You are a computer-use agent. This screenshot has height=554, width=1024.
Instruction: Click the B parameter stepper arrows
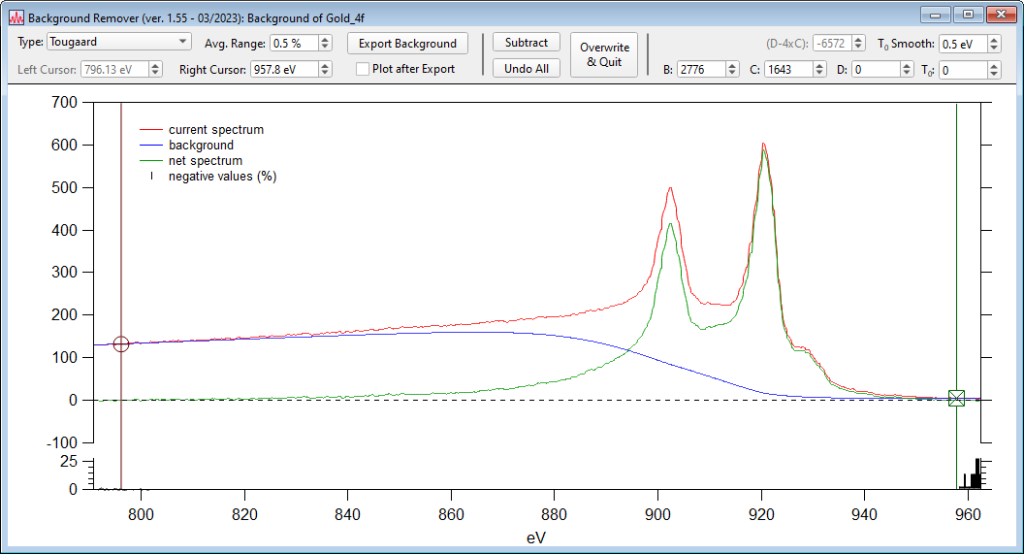click(732, 70)
